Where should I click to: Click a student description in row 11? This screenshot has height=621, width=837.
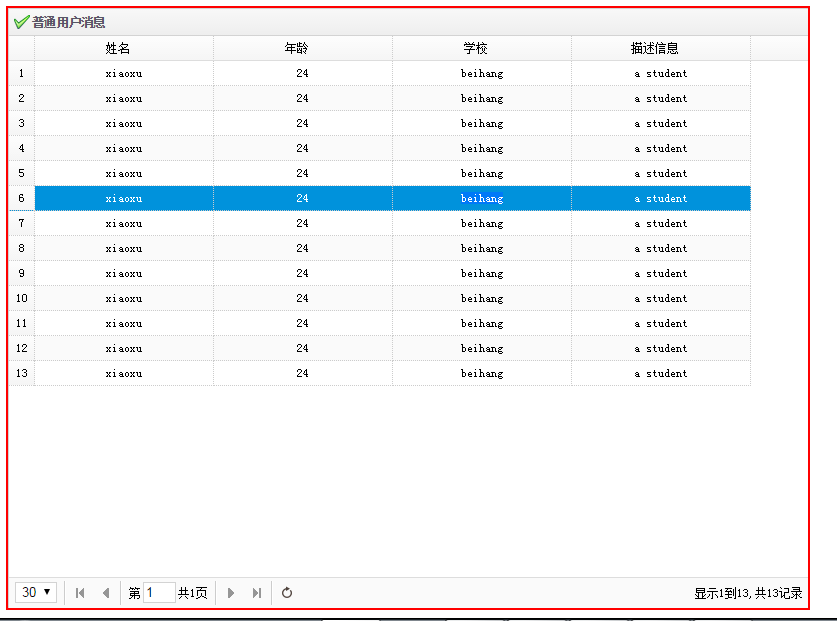(x=661, y=323)
